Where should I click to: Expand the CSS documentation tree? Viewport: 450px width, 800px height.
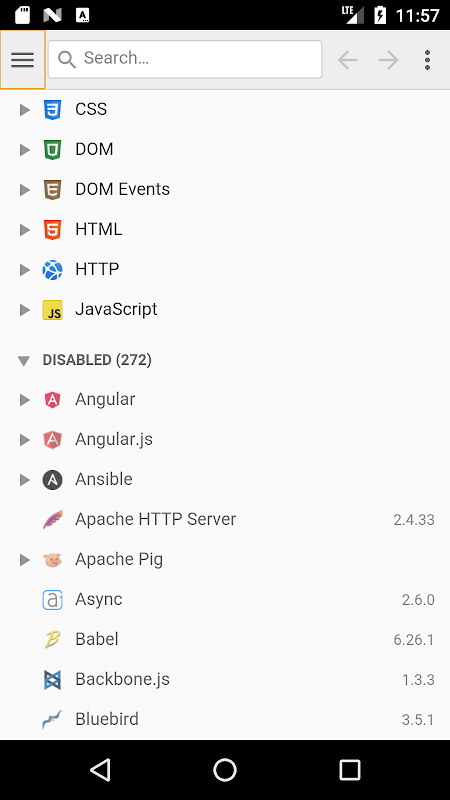[24, 109]
